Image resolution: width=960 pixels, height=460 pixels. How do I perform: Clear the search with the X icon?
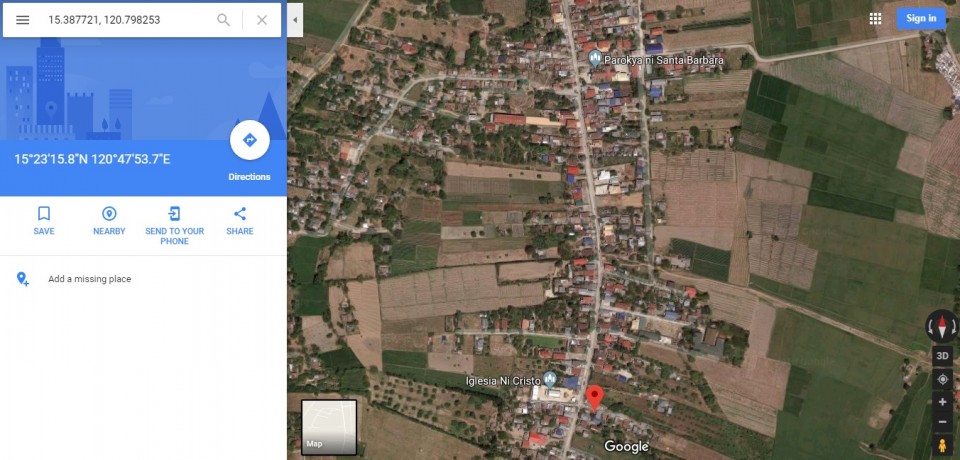click(262, 20)
